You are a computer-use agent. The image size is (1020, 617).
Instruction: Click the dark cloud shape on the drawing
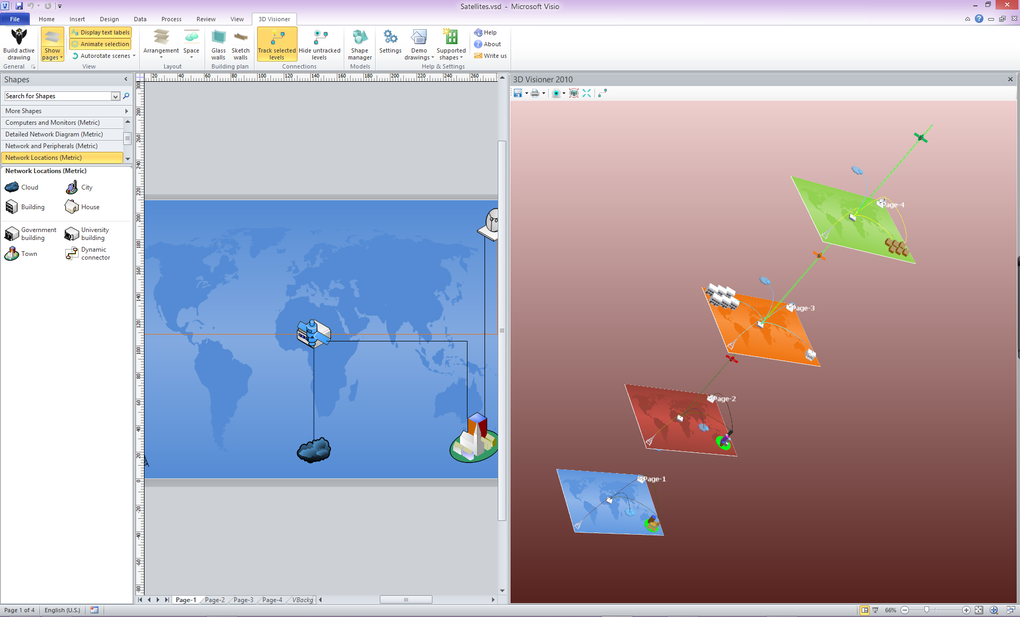[314, 450]
